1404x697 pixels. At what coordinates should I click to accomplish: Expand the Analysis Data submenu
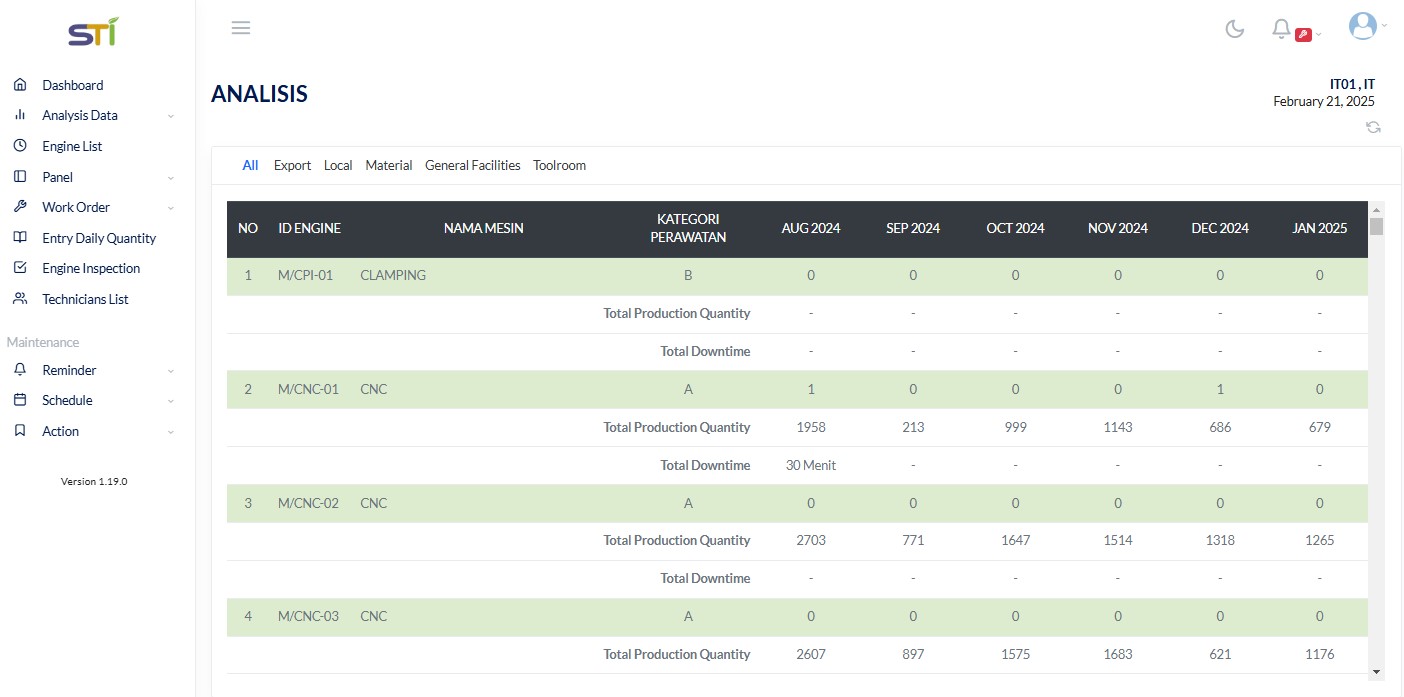point(95,115)
